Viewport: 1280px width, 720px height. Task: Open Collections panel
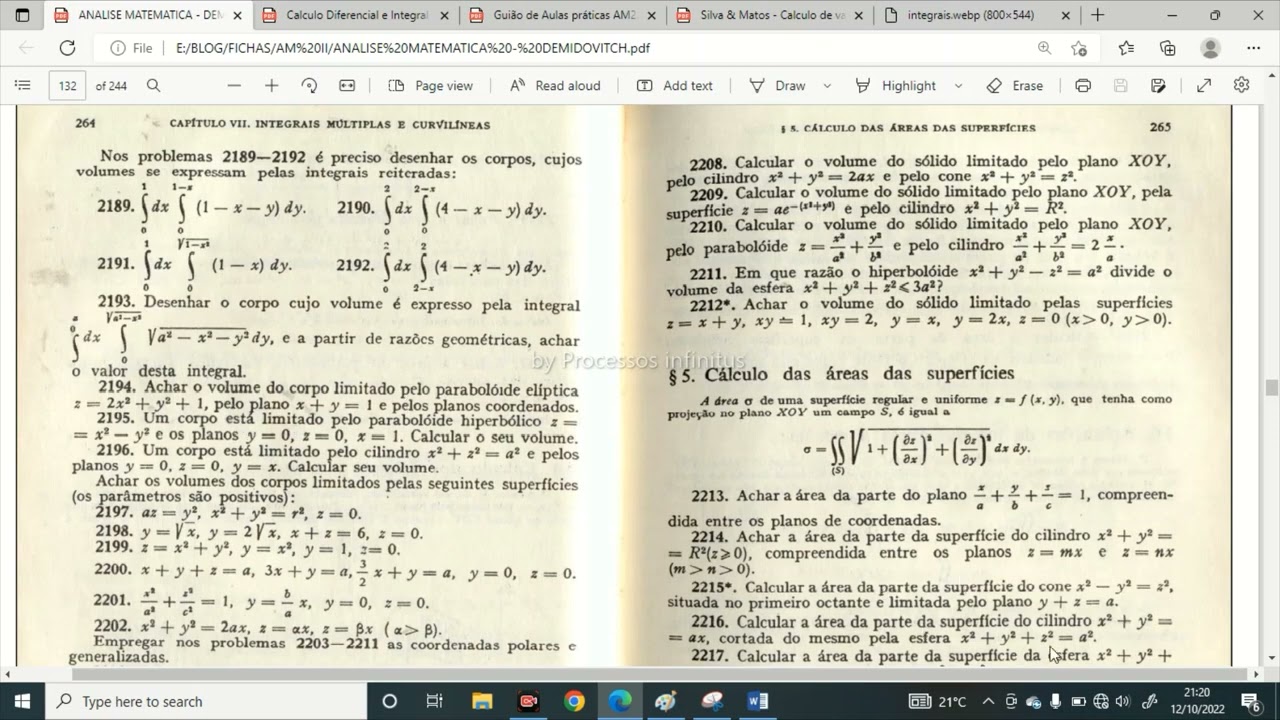coord(1168,48)
